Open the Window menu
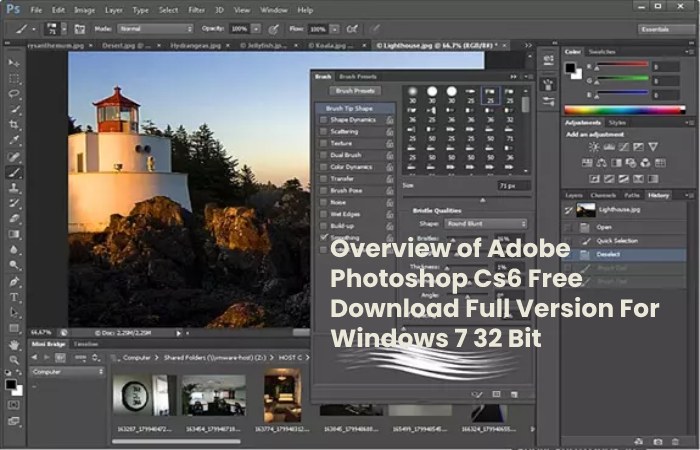 point(274,10)
